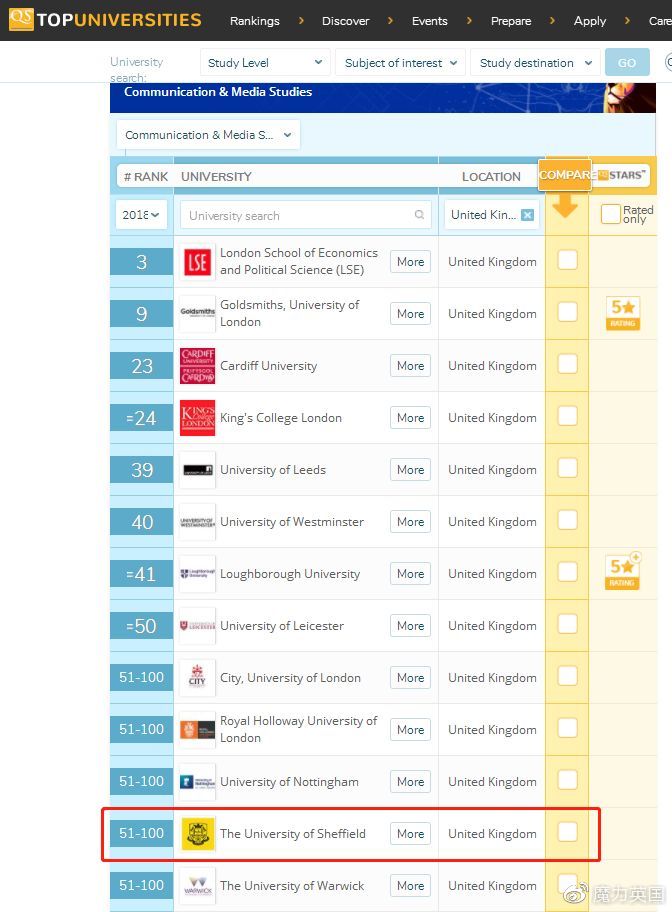Tick compare checkbox for King's College London
Screen dimensions: 672x912
tap(567, 416)
